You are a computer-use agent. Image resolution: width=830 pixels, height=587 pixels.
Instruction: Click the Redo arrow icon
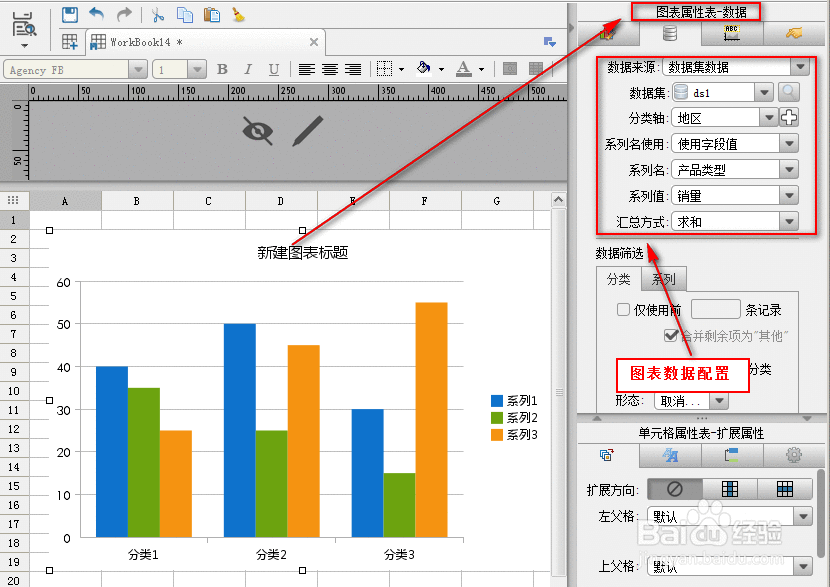[123, 14]
